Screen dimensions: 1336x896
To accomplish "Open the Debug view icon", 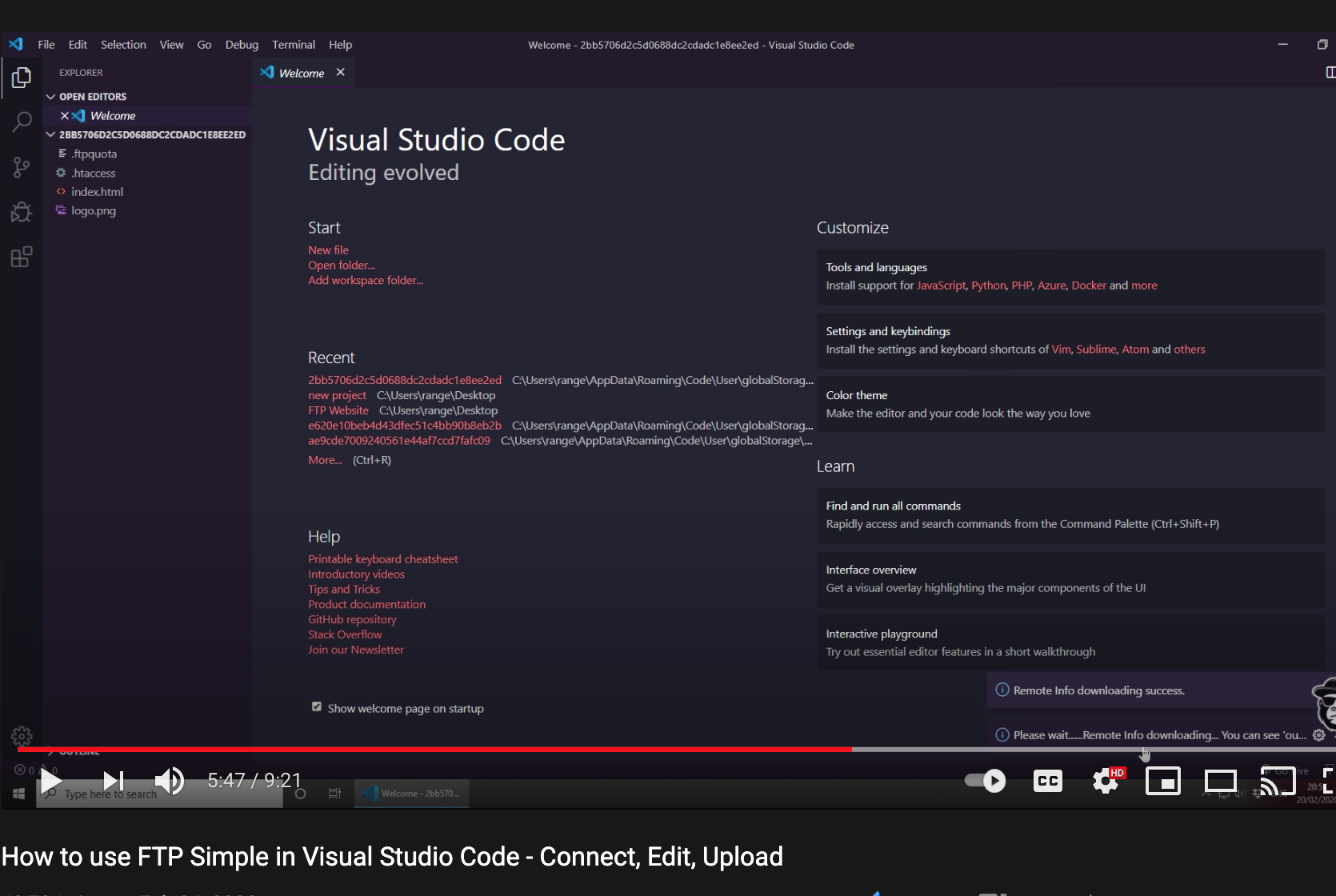I will click(x=22, y=212).
